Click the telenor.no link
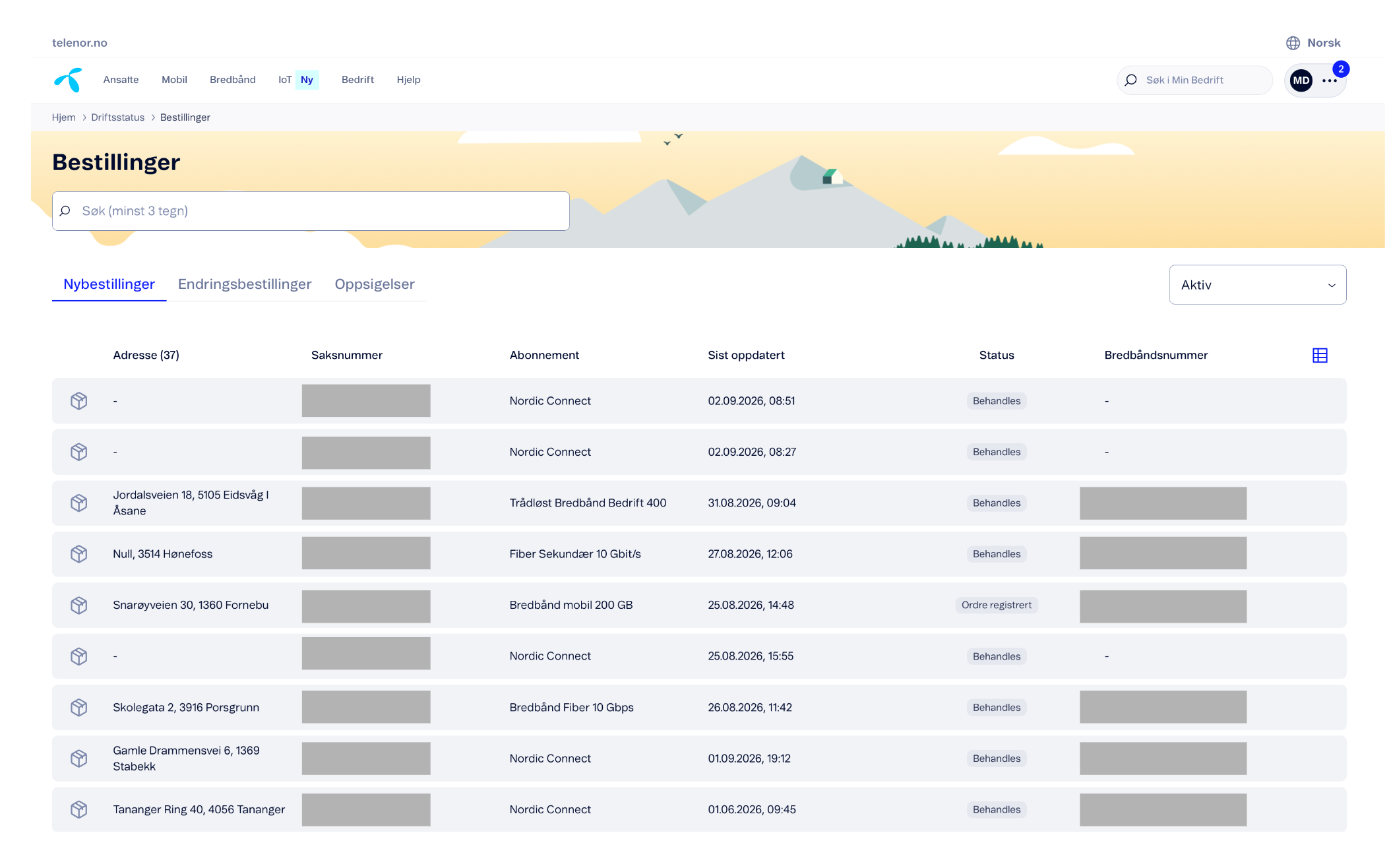The height and width of the screenshot is (868, 1389). point(80,43)
